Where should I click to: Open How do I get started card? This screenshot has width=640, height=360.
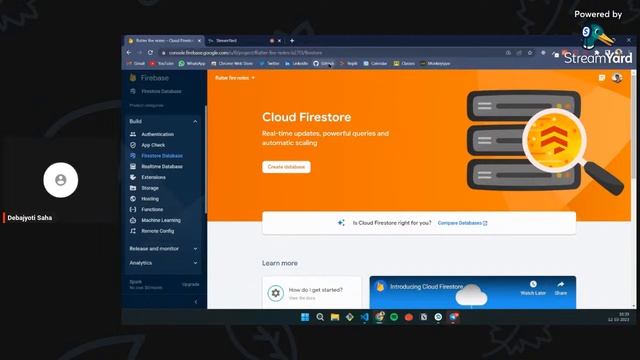[311, 293]
